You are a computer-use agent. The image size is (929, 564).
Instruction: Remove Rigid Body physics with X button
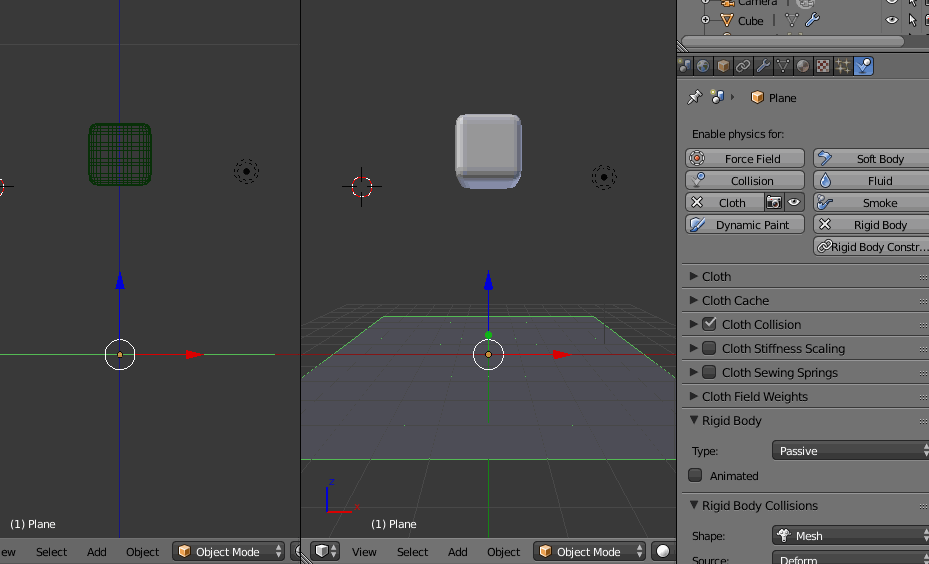pyautogui.click(x=825, y=225)
